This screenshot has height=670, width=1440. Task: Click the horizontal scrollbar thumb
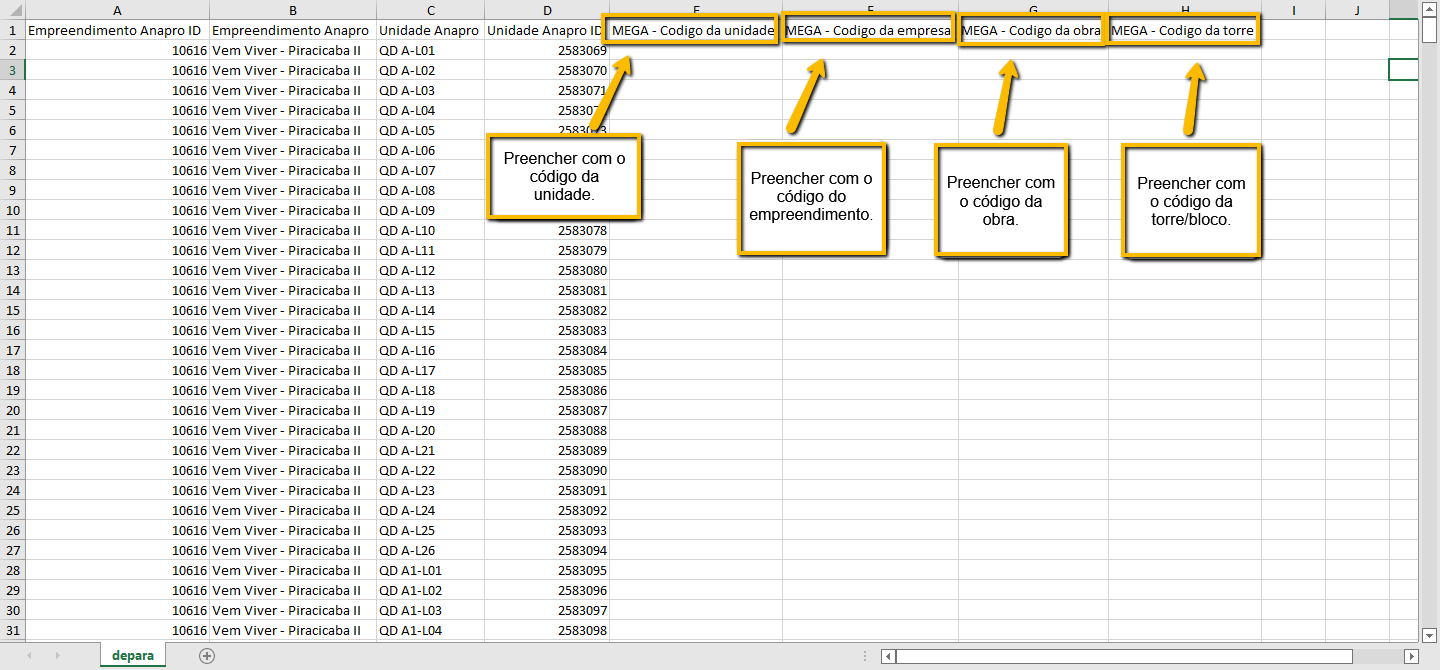(x=1124, y=656)
